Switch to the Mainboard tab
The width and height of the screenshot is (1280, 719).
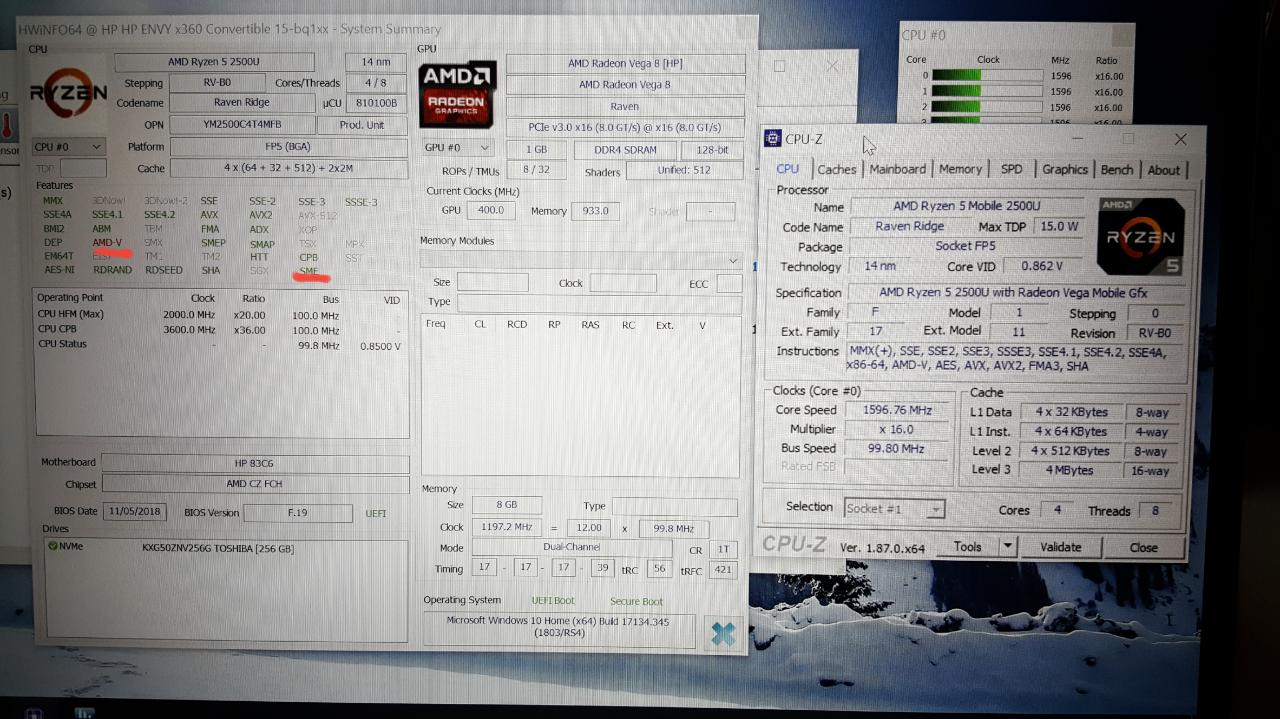click(897, 169)
